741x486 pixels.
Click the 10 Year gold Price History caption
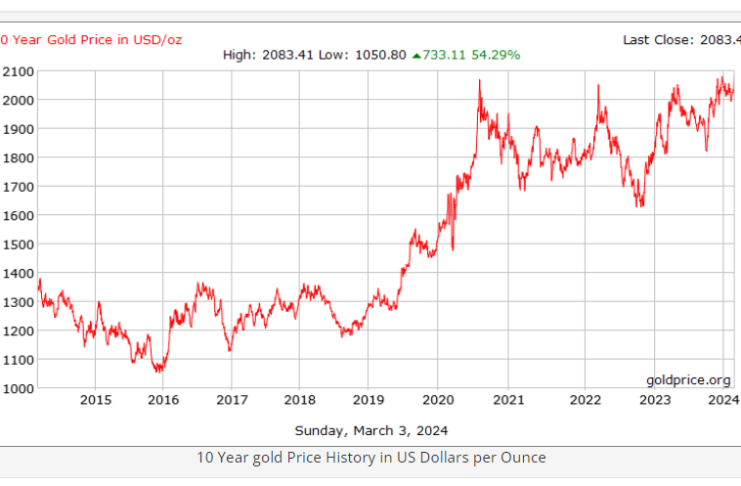point(371,458)
